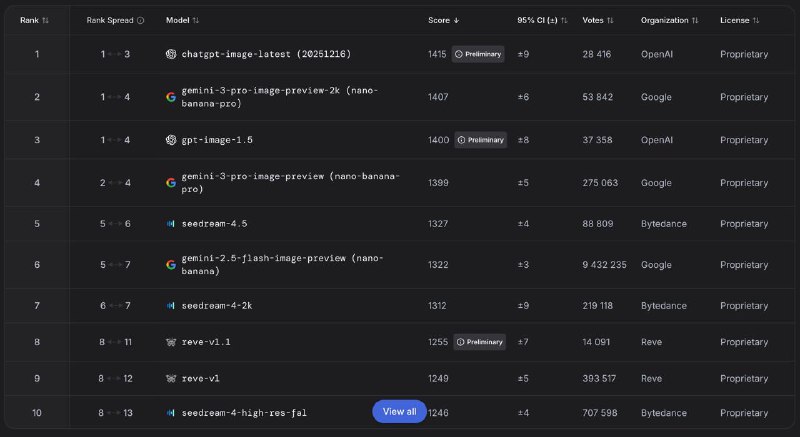Click Google logo beside gemini-3-pro-image-preview-2k
Screen dimensions: 800x437
click(x=171, y=97)
